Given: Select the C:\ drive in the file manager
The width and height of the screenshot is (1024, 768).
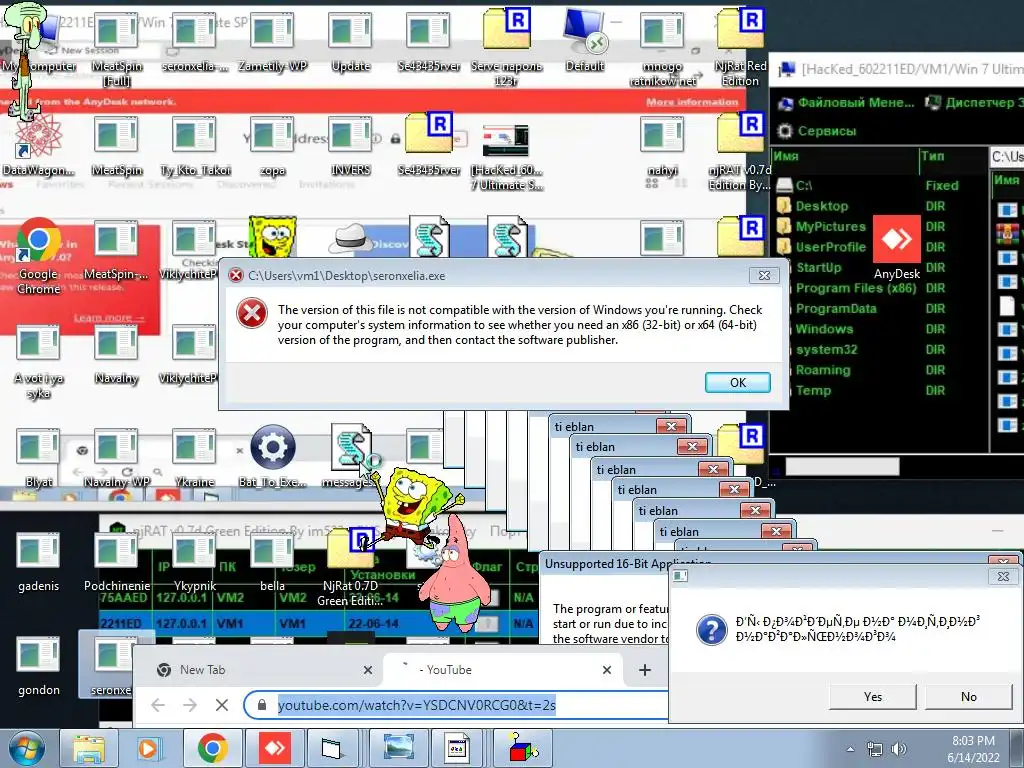Looking at the screenshot, I should coord(797,185).
